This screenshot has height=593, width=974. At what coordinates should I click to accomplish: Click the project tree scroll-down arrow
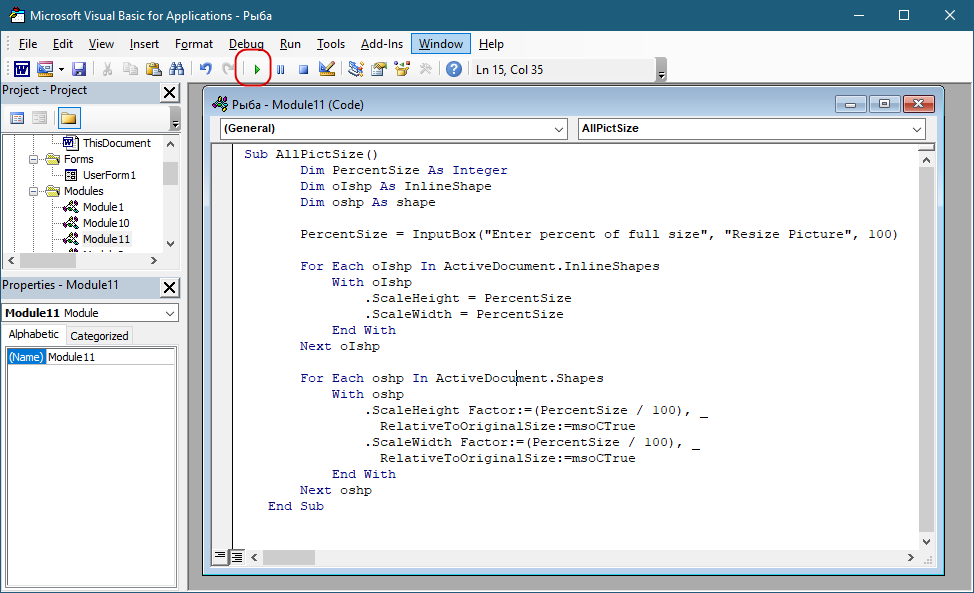tap(171, 244)
